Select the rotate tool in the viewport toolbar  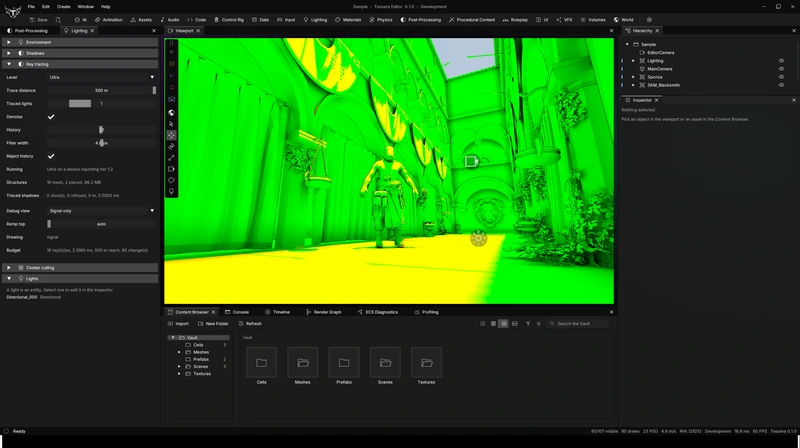coord(171,146)
